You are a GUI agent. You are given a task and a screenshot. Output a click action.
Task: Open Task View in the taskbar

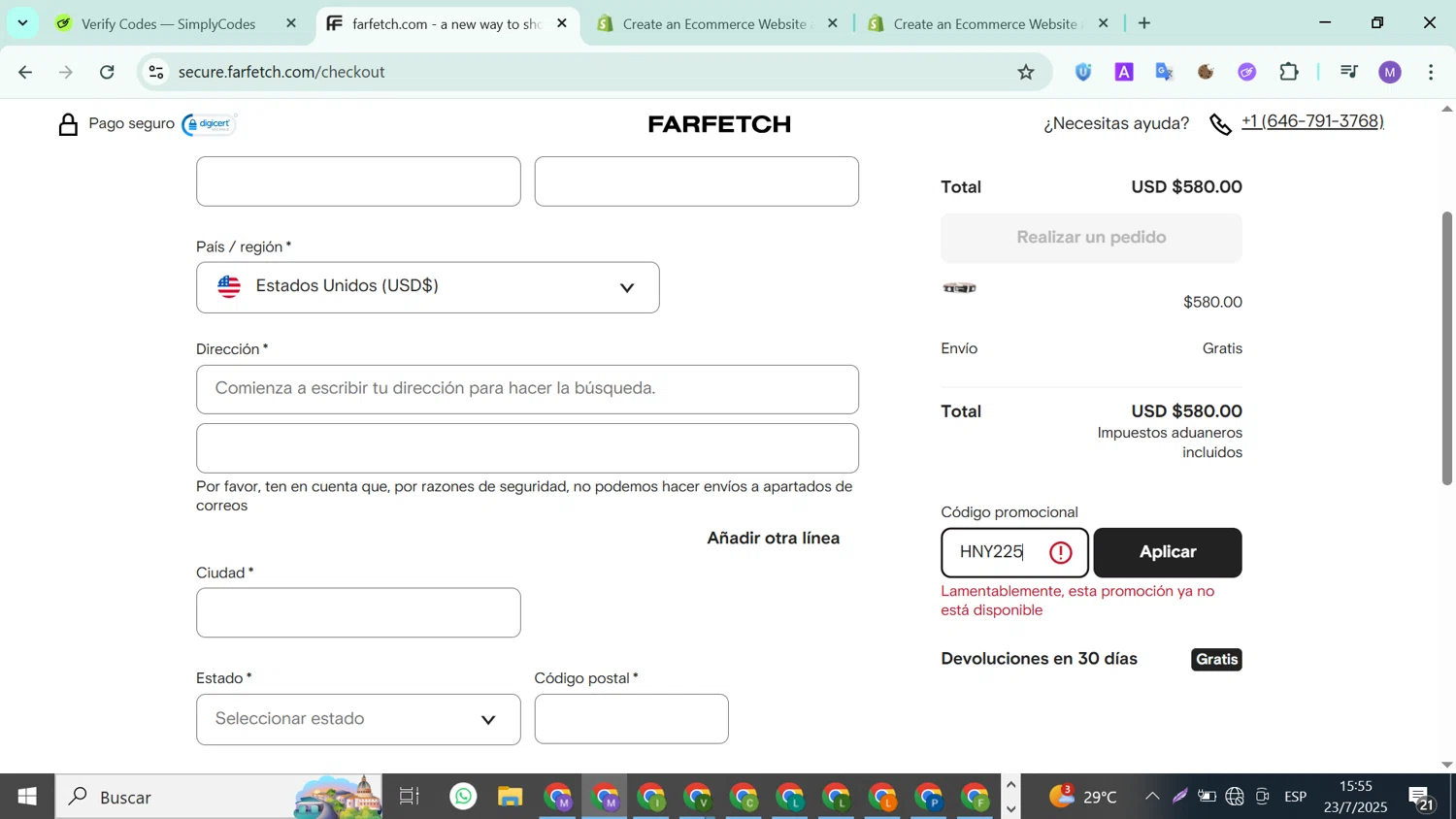pos(410,797)
